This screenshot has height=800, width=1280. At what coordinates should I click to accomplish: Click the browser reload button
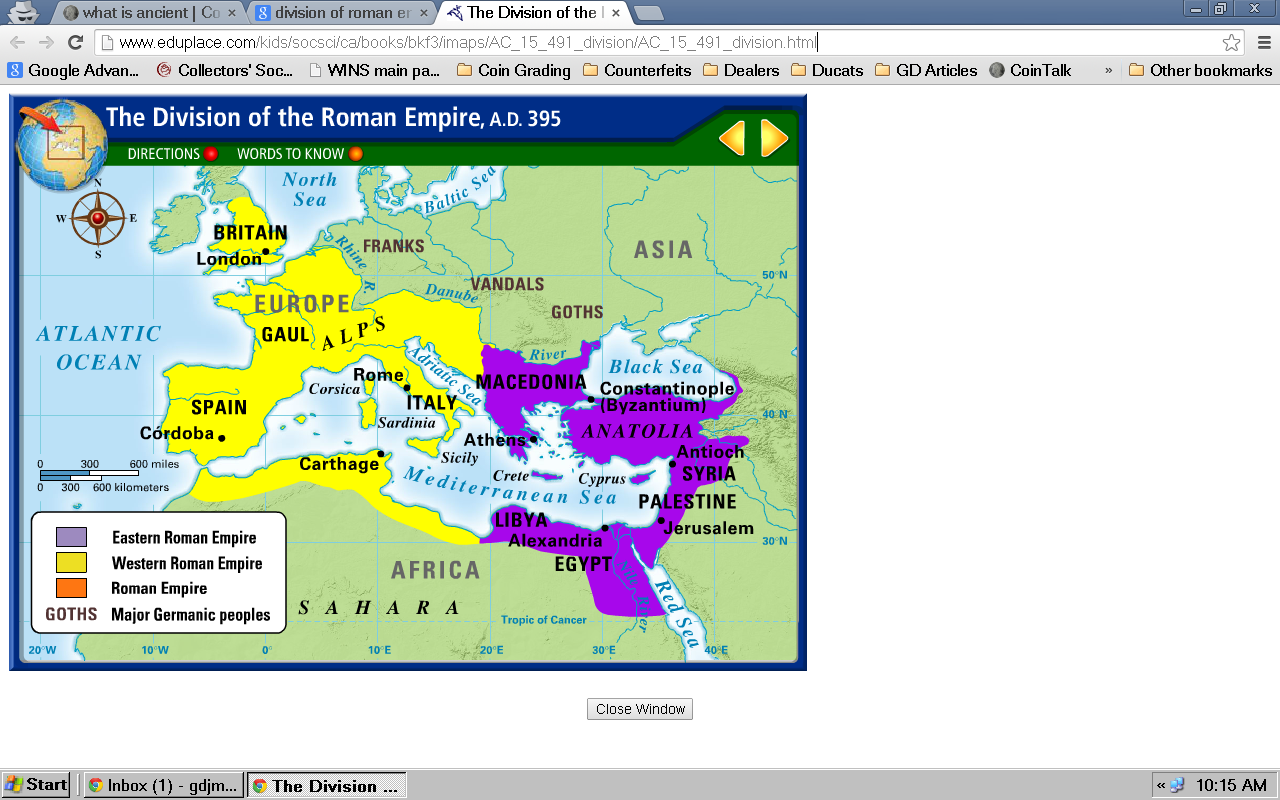(75, 42)
